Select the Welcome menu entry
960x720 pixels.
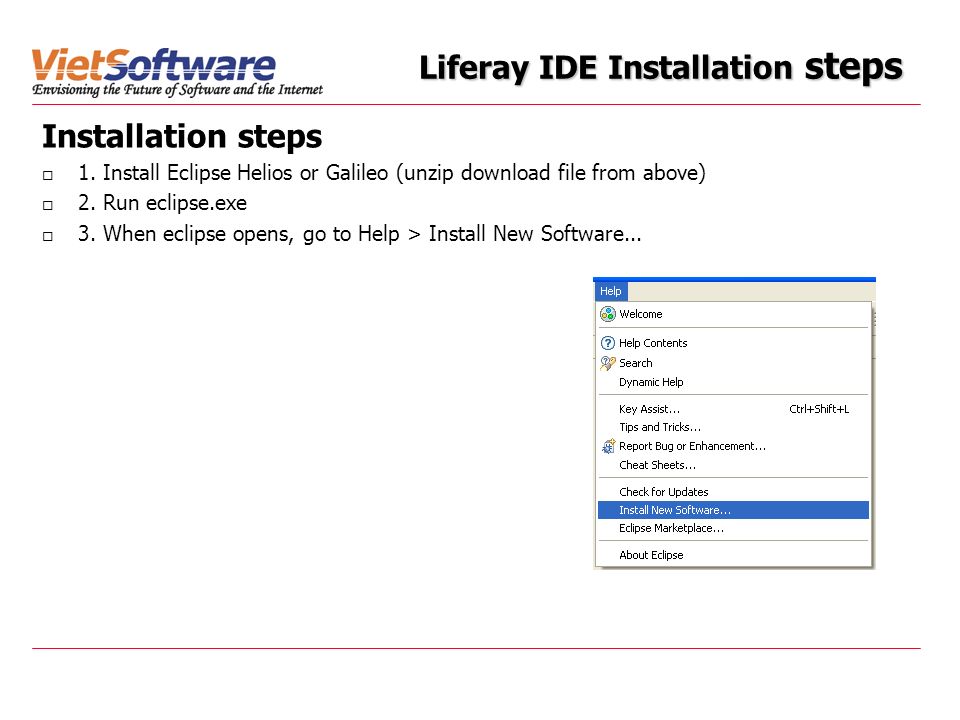coord(733,314)
